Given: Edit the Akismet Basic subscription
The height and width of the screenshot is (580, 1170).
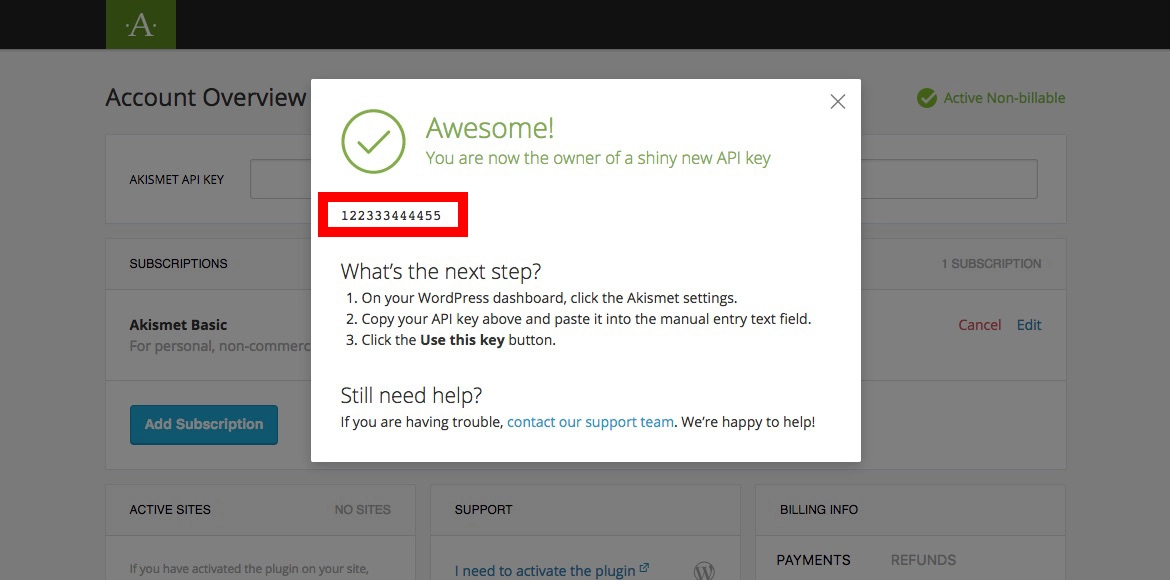Looking at the screenshot, I should [x=1029, y=325].
